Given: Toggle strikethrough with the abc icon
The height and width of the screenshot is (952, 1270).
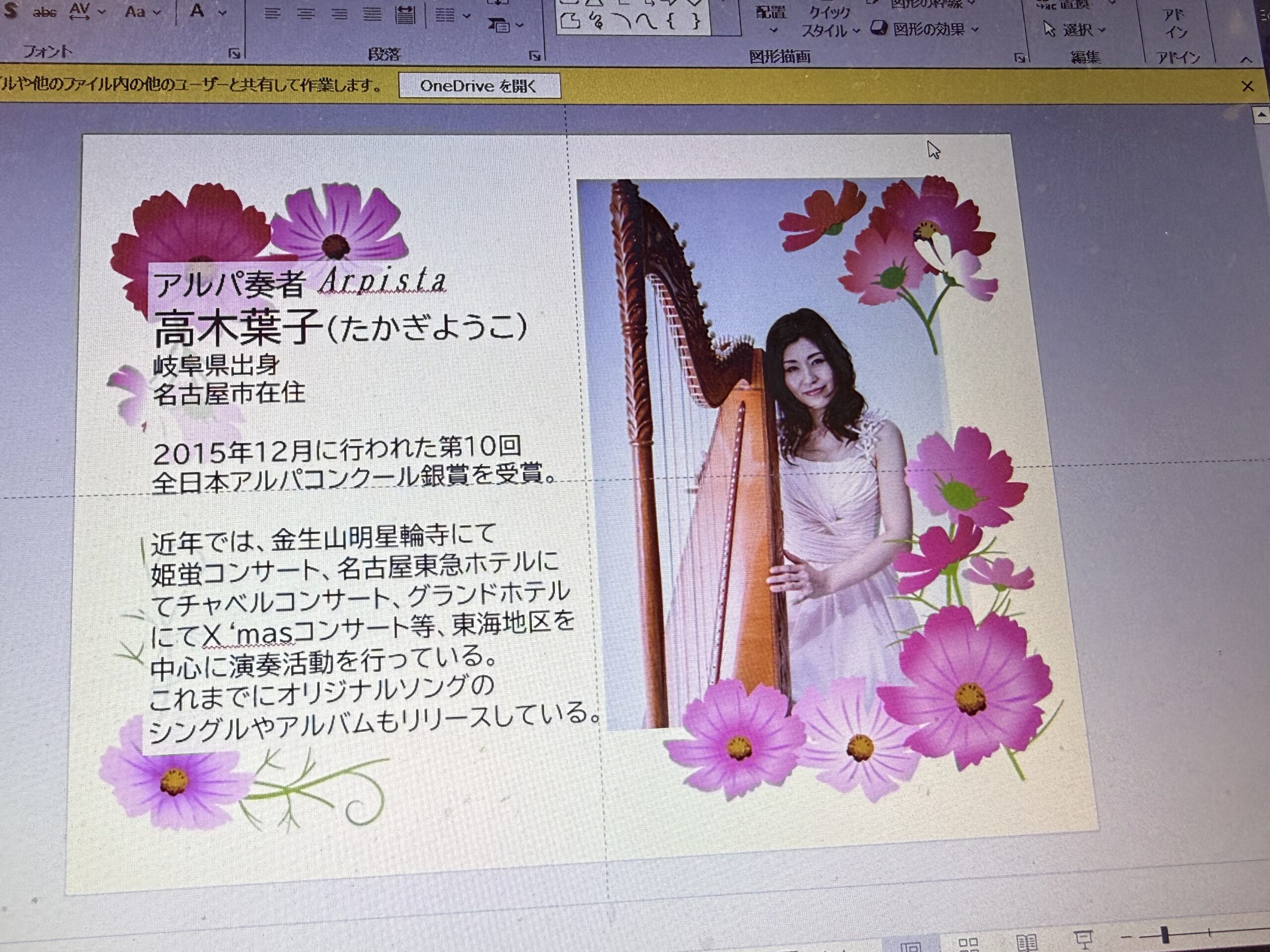Looking at the screenshot, I should click(44, 12).
